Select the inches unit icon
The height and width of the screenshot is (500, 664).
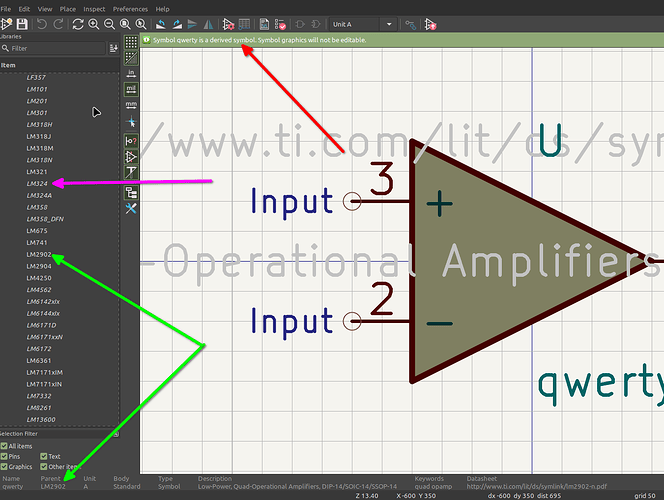click(x=131, y=72)
